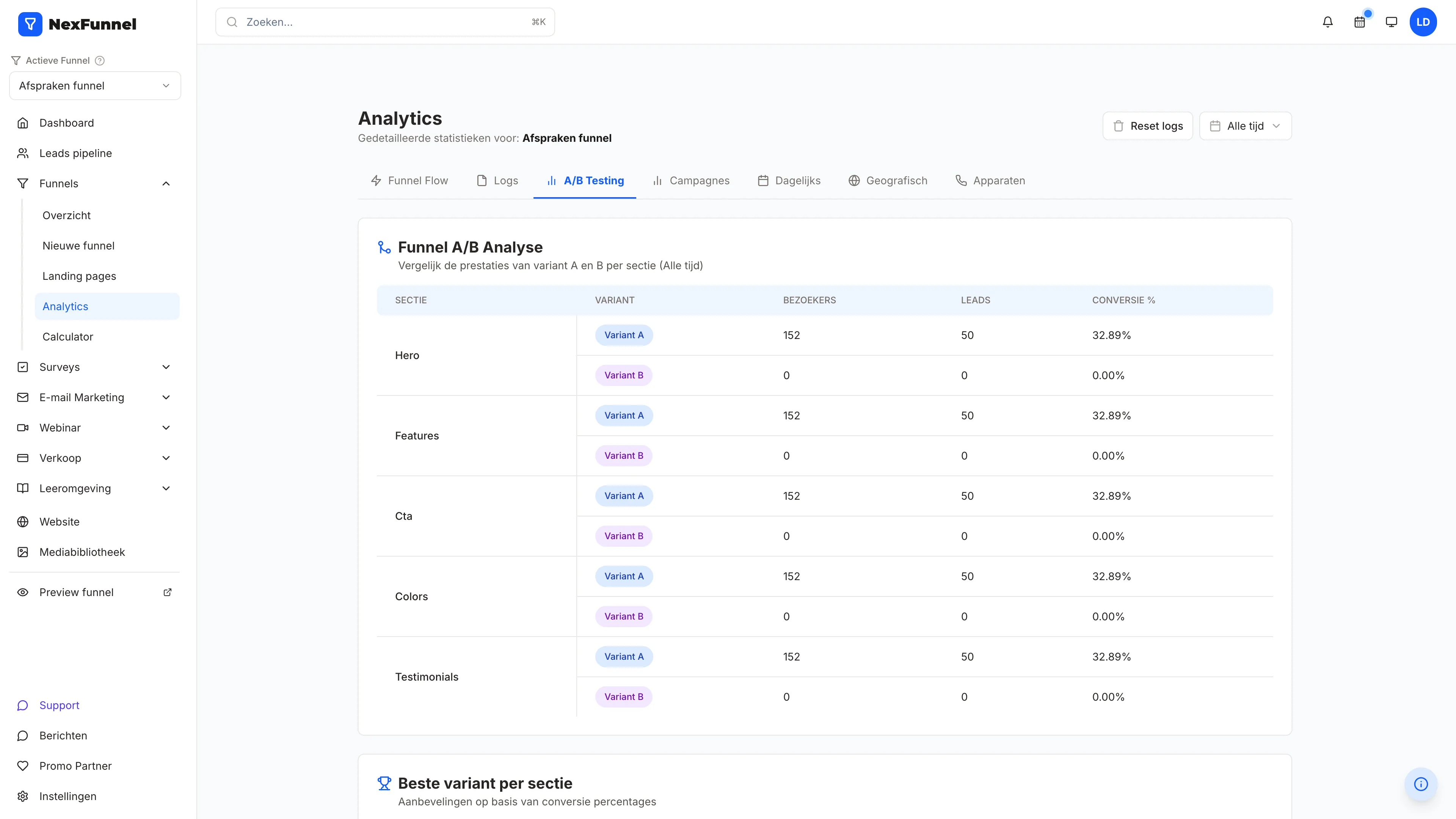
Task: Click the Promo Partner heart icon
Action: coord(23,766)
